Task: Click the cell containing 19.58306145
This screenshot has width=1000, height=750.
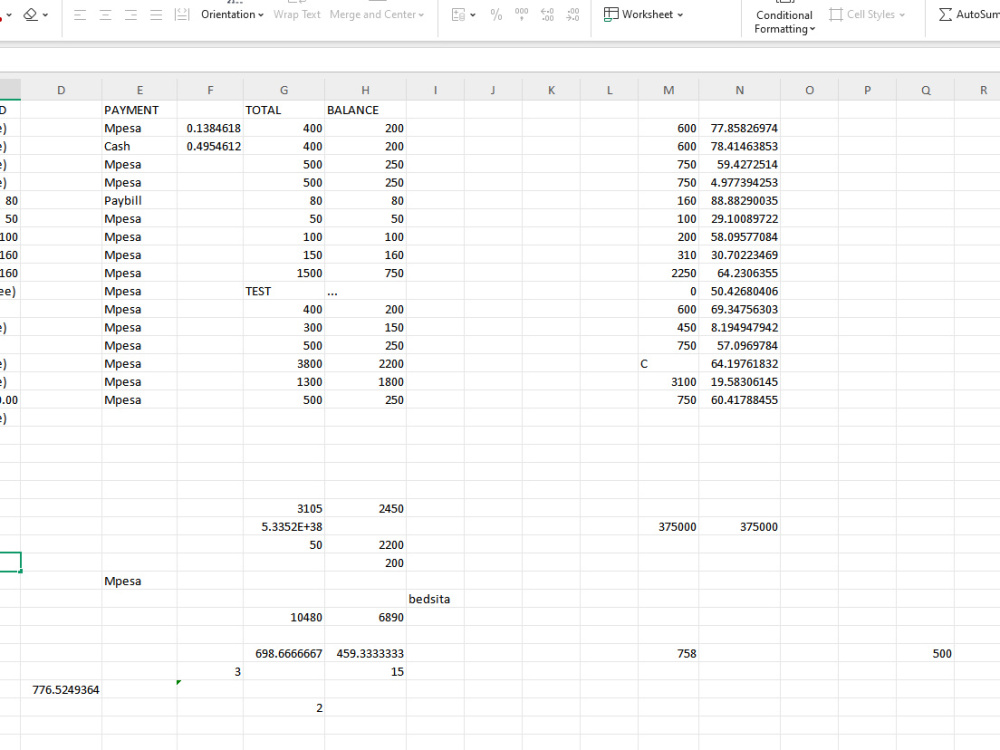Action: point(739,381)
